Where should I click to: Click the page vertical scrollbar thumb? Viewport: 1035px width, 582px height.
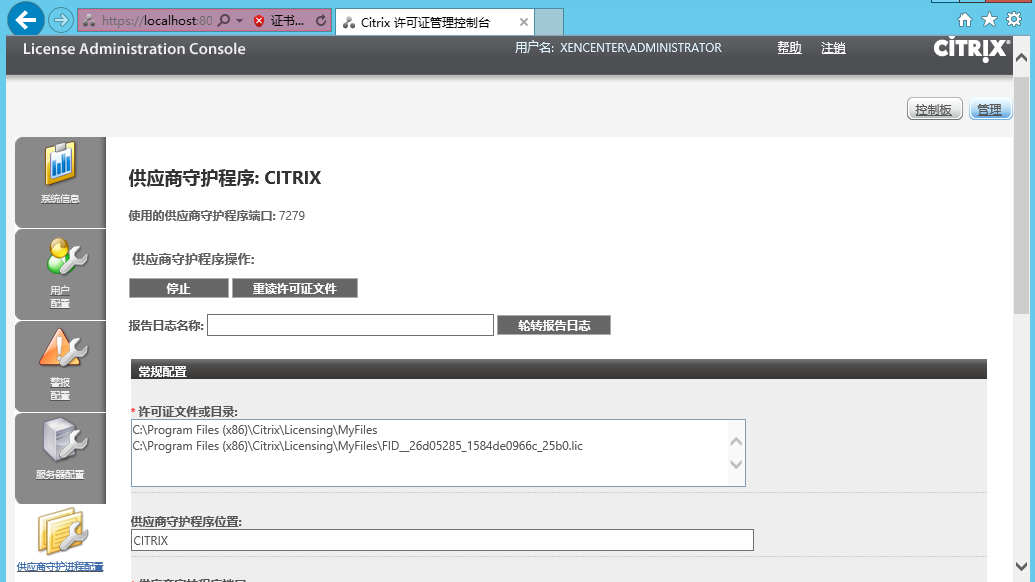tap(1022, 196)
